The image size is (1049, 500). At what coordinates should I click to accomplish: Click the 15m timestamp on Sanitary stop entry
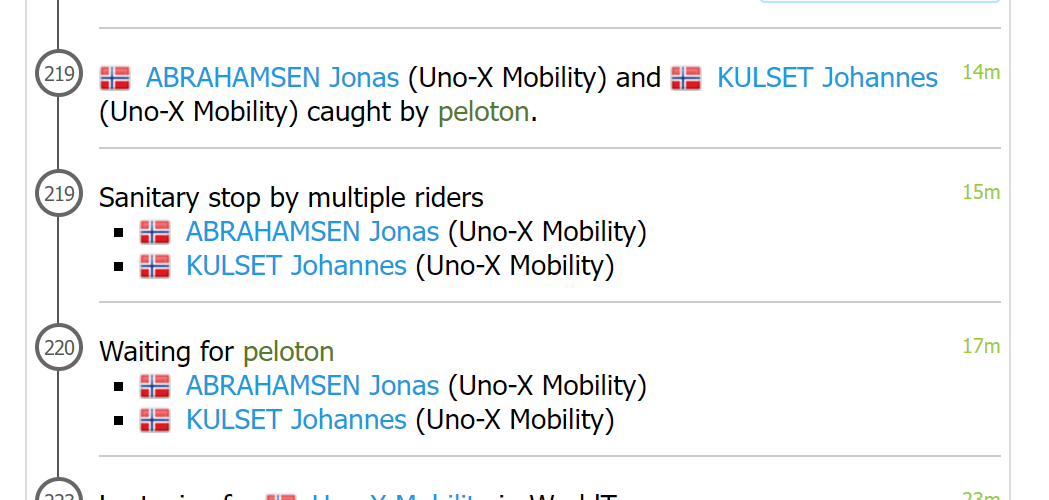click(981, 192)
